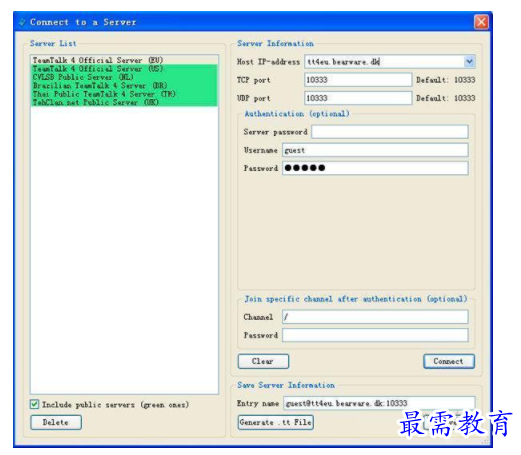Viewport: 521px width, 455px height.
Task: Select Brazilian TeamTalk 4 Server (BR) entry
Action: point(124,86)
